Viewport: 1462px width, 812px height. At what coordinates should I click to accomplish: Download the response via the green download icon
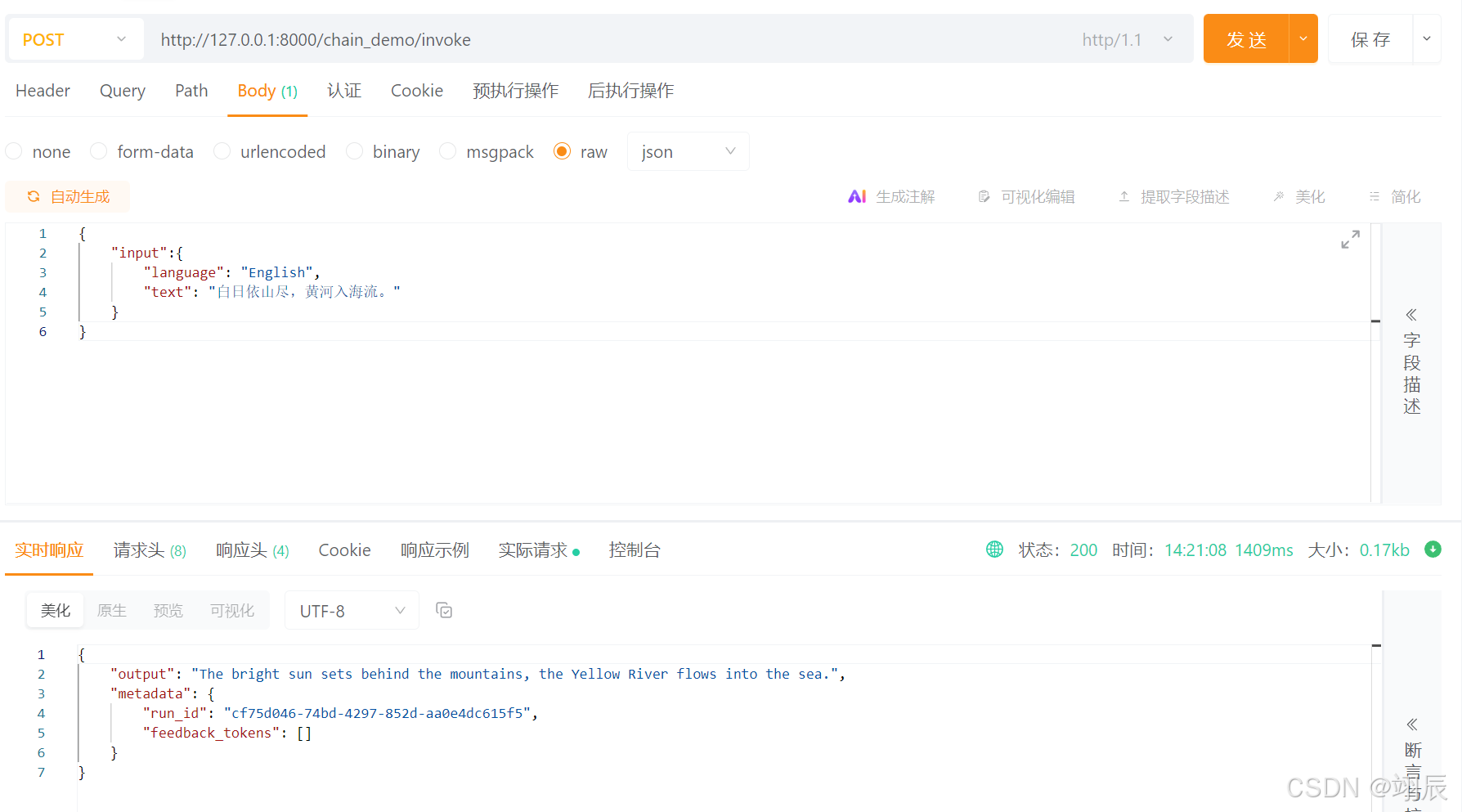point(1433,550)
